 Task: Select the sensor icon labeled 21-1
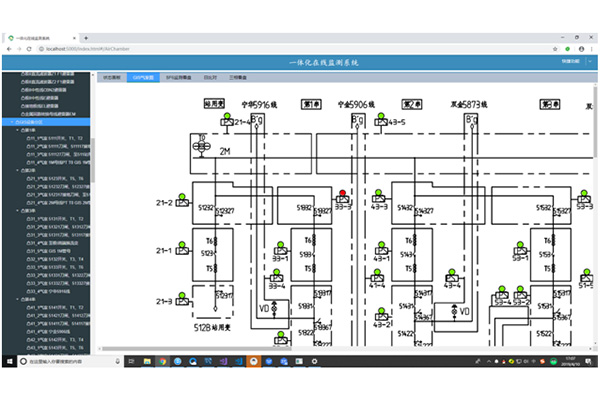click(184, 250)
